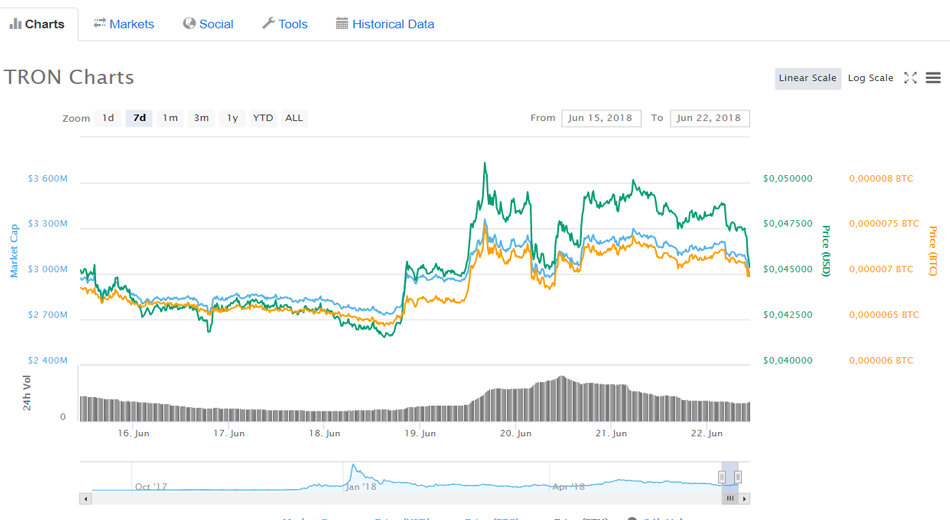Set zoom to YTD
Viewport: 950px width, 520px height.
tap(263, 118)
